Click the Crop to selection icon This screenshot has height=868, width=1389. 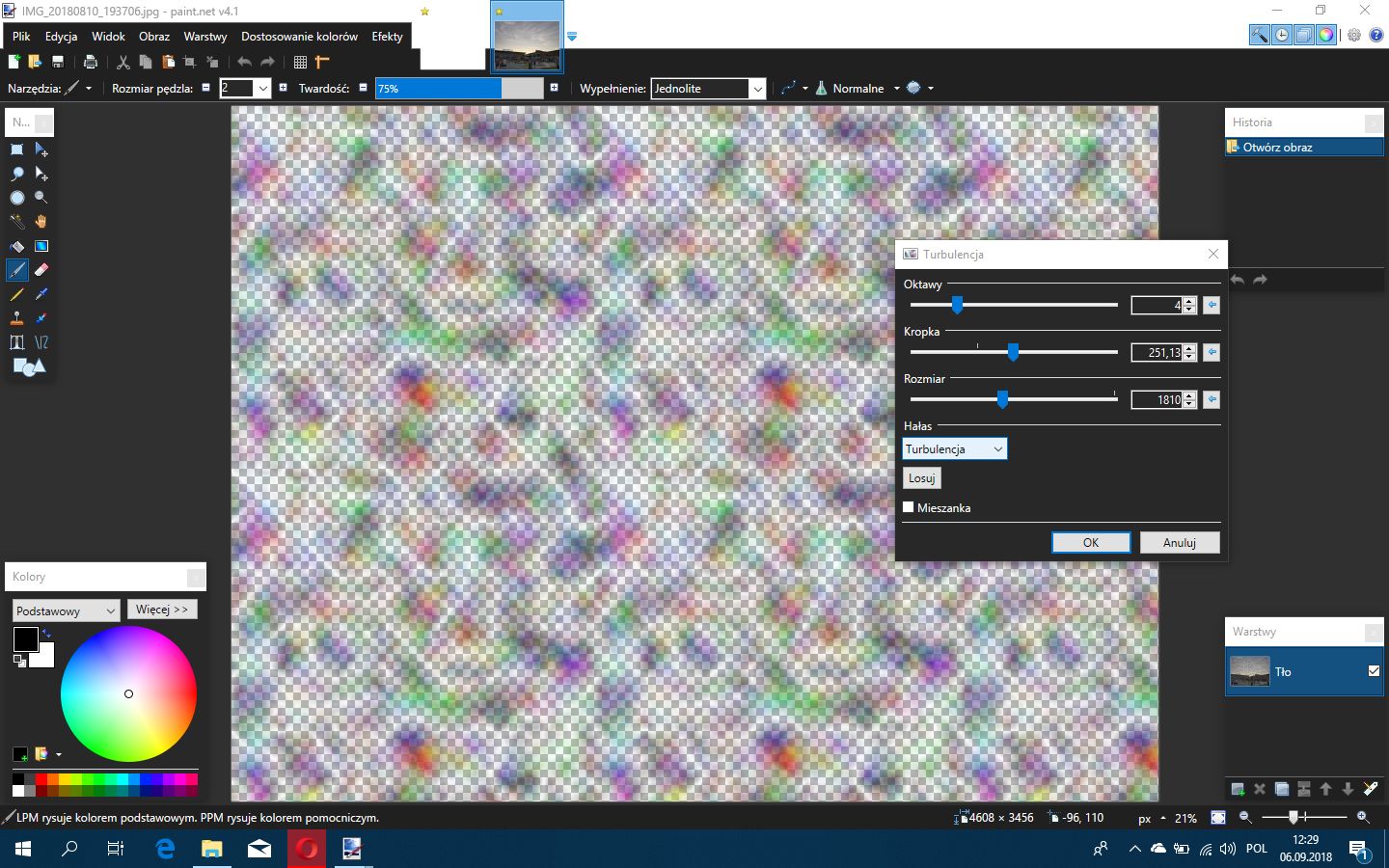coord(190,62)
